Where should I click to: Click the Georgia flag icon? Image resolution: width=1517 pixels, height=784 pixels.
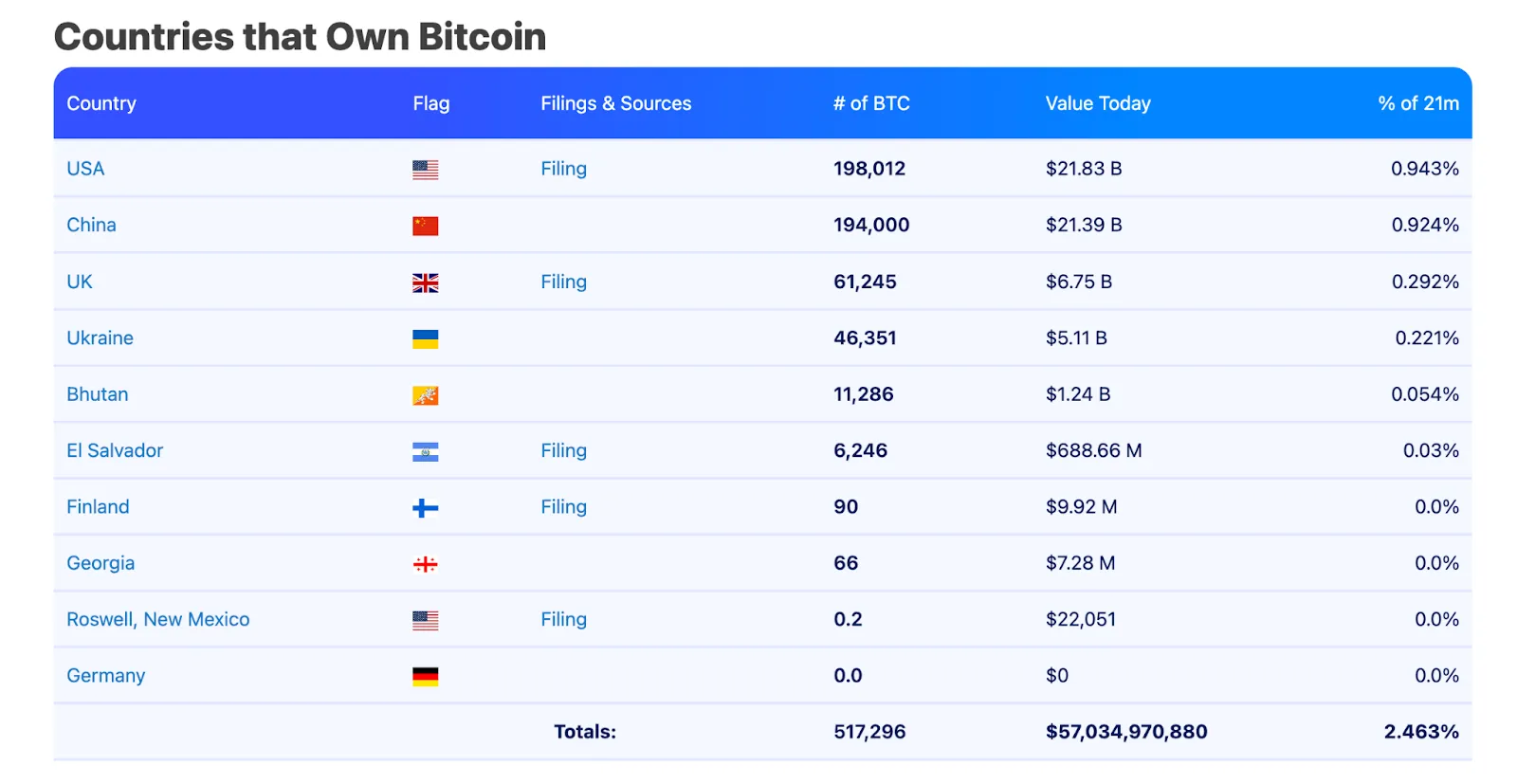pyautogui.click(x=426, y=563)
